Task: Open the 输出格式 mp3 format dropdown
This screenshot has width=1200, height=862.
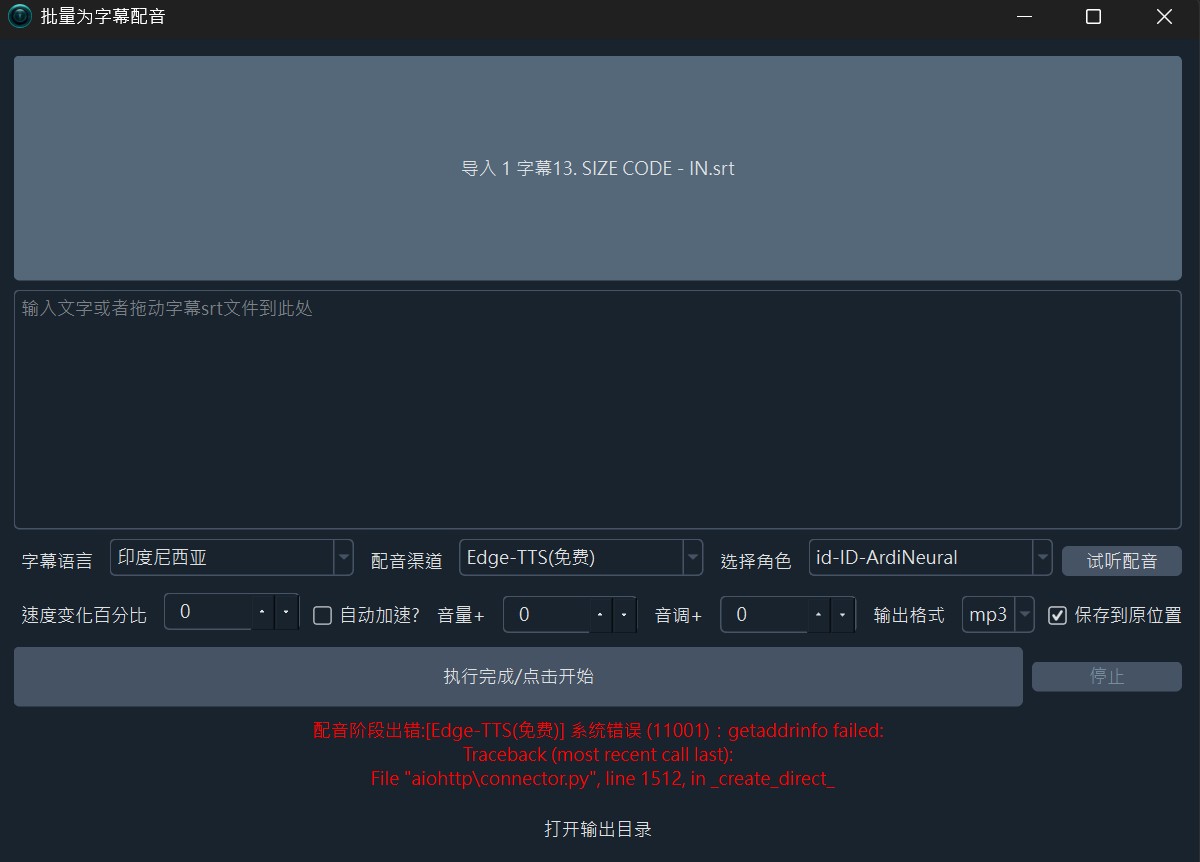Action: (x=997, y=615)
